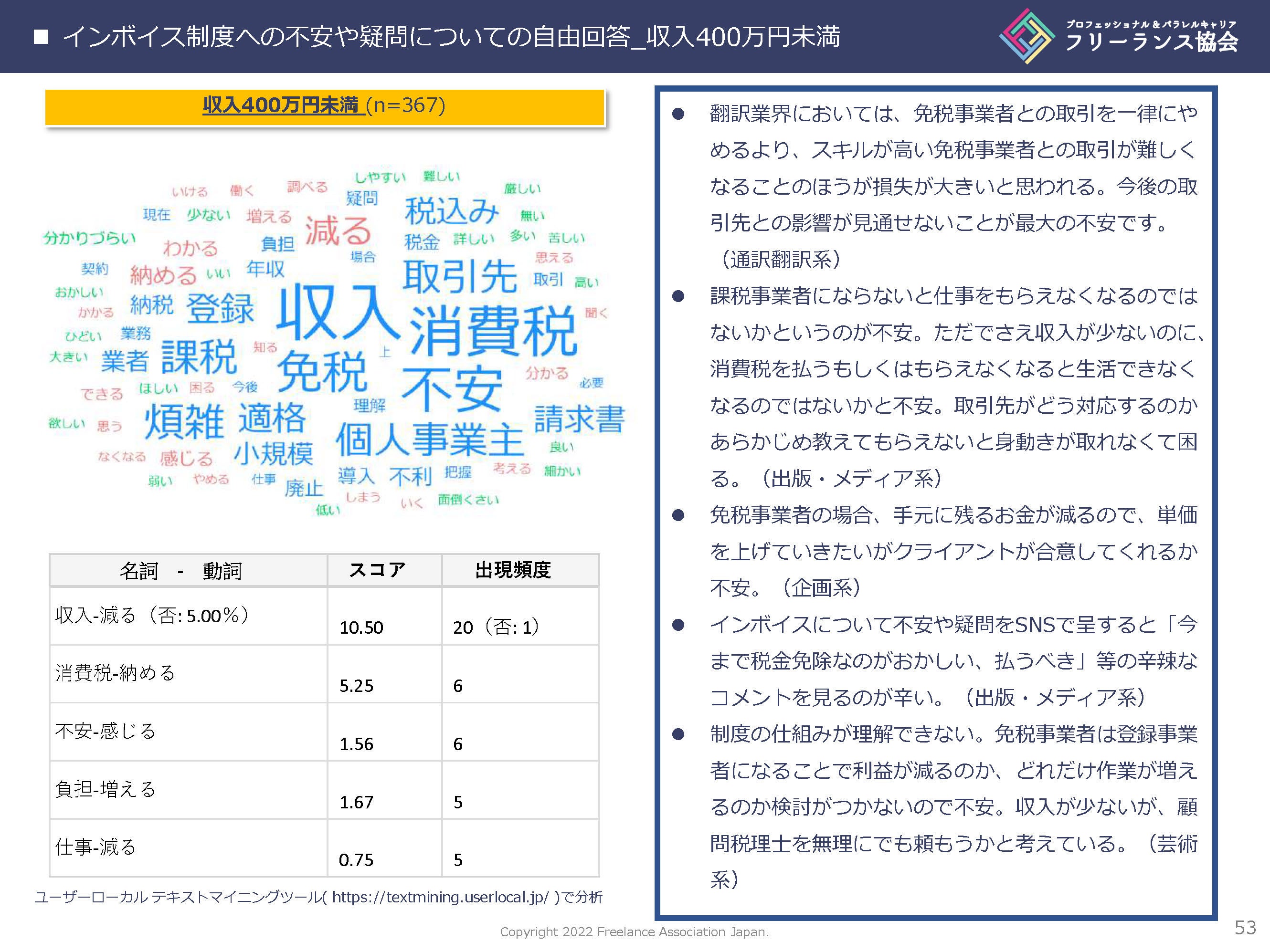
Task: Click the page number 53
Action: [1245, 927]
